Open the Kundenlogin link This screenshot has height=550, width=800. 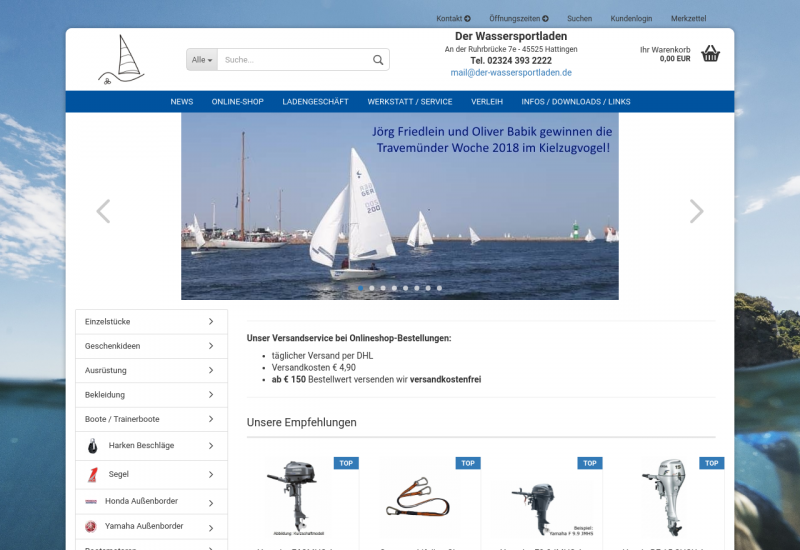point(631,18)
